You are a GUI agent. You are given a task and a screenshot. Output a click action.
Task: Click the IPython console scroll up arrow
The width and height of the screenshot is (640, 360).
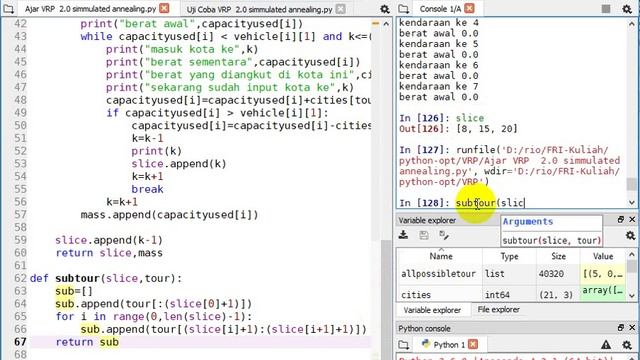(631, 24)
